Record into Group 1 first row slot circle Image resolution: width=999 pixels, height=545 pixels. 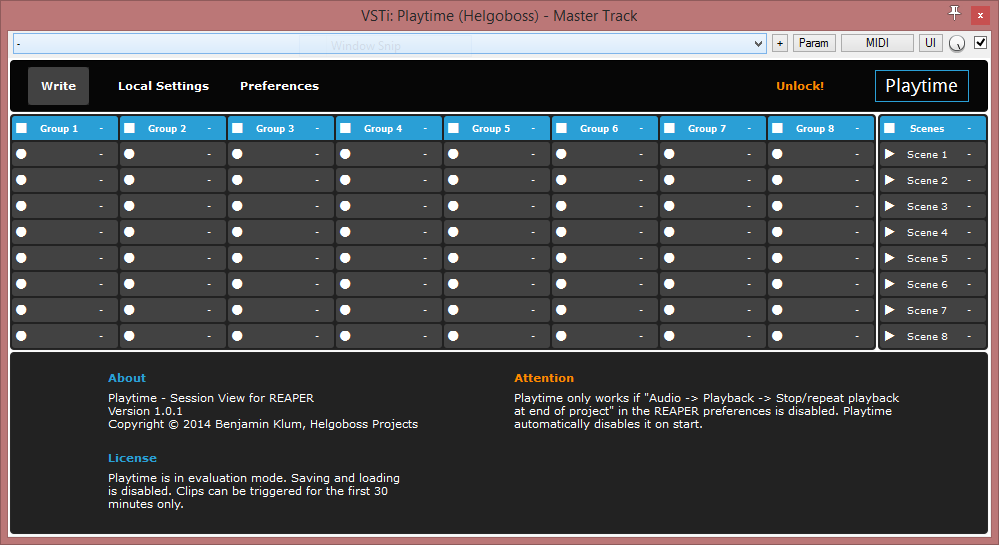[22, 154]
